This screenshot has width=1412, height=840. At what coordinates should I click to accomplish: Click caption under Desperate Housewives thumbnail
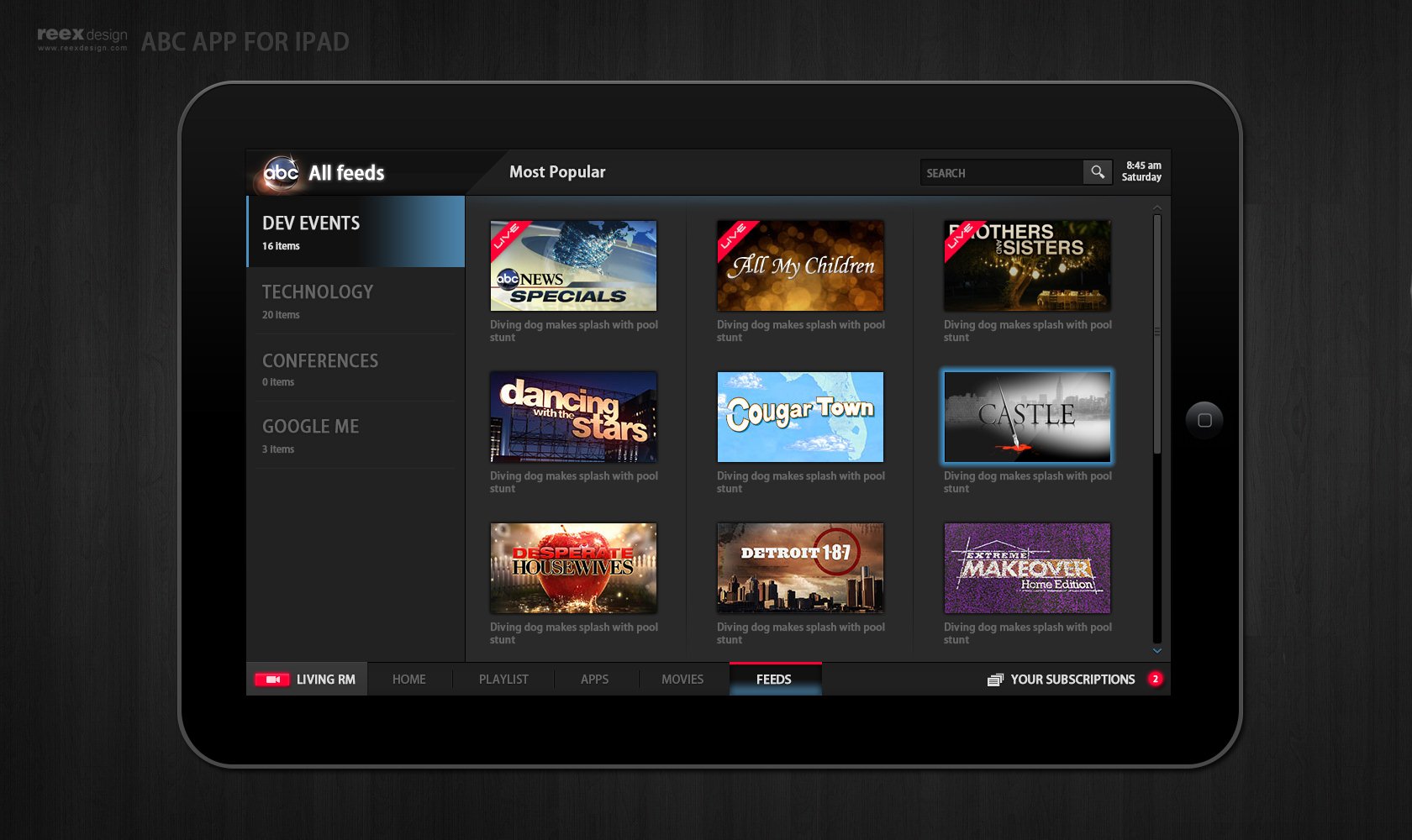click(574, 633)
